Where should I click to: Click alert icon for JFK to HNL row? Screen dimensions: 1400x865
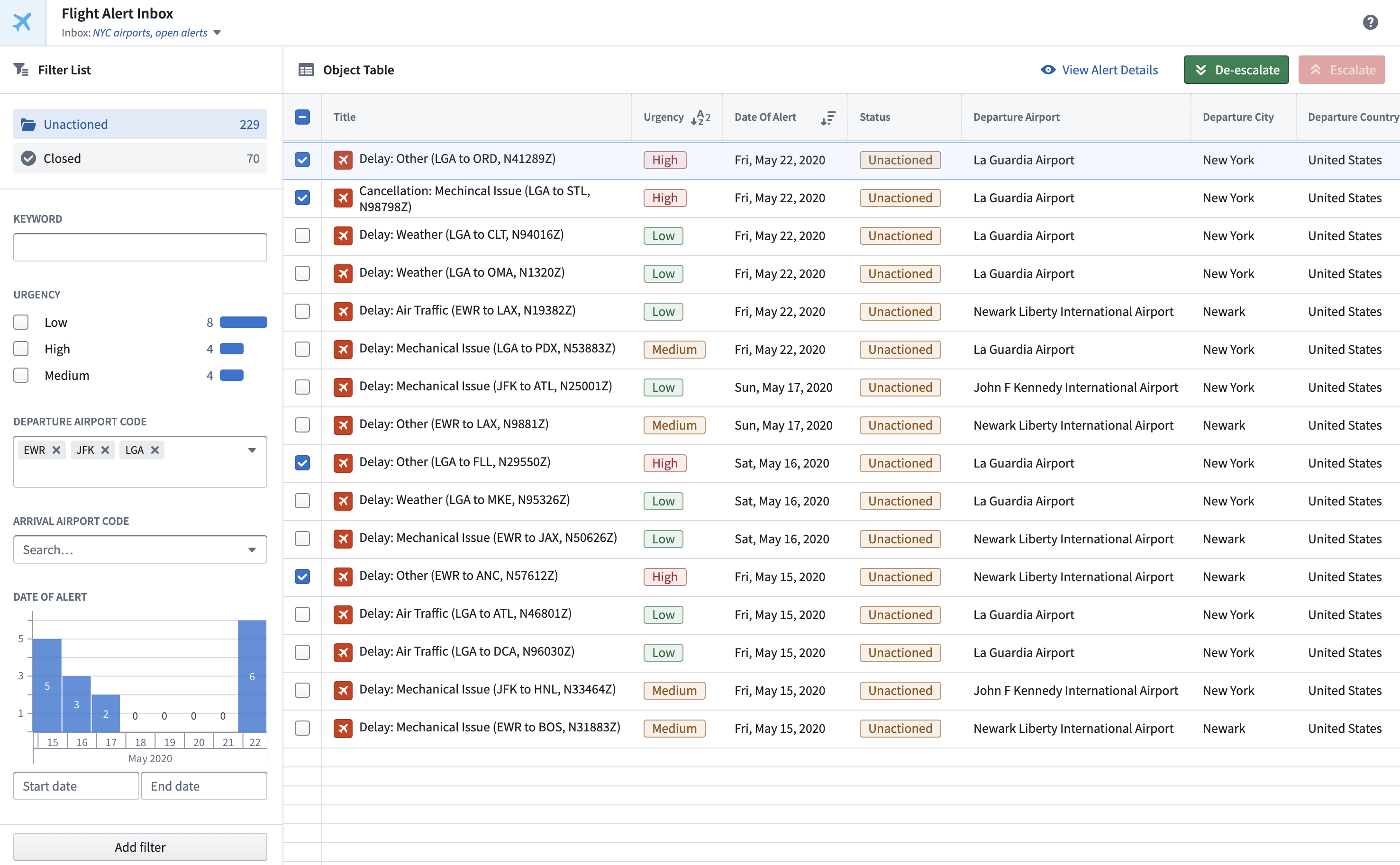343,691
